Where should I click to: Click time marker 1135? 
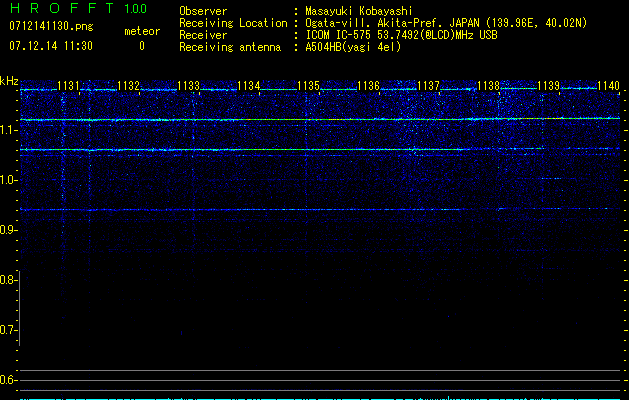pyautogui.click(x=308, y=85)
